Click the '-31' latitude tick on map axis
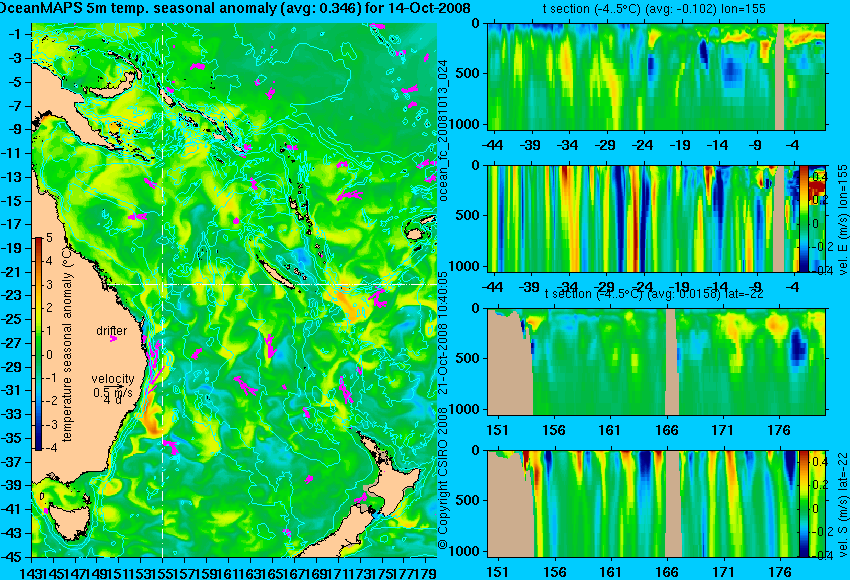This screenshot has width=850, height=580. pos(12,391)
